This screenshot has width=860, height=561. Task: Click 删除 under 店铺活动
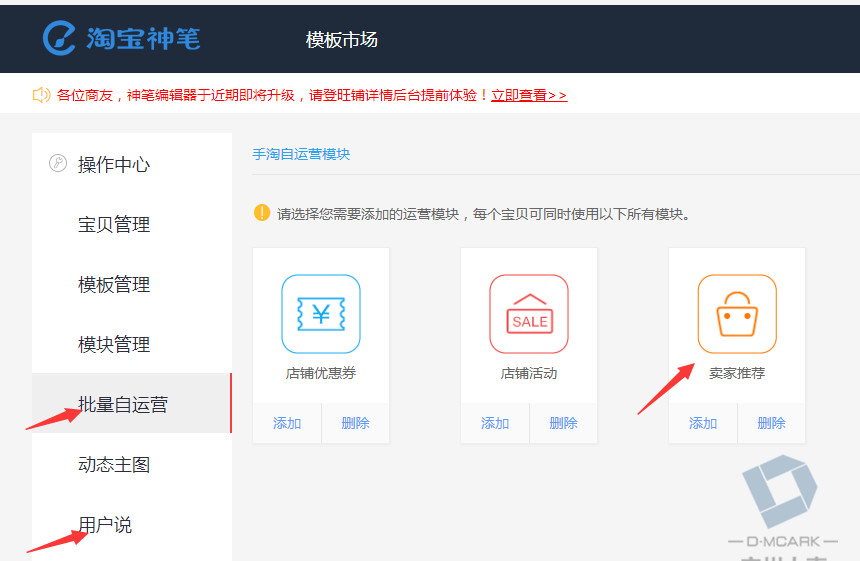point(563,423)
